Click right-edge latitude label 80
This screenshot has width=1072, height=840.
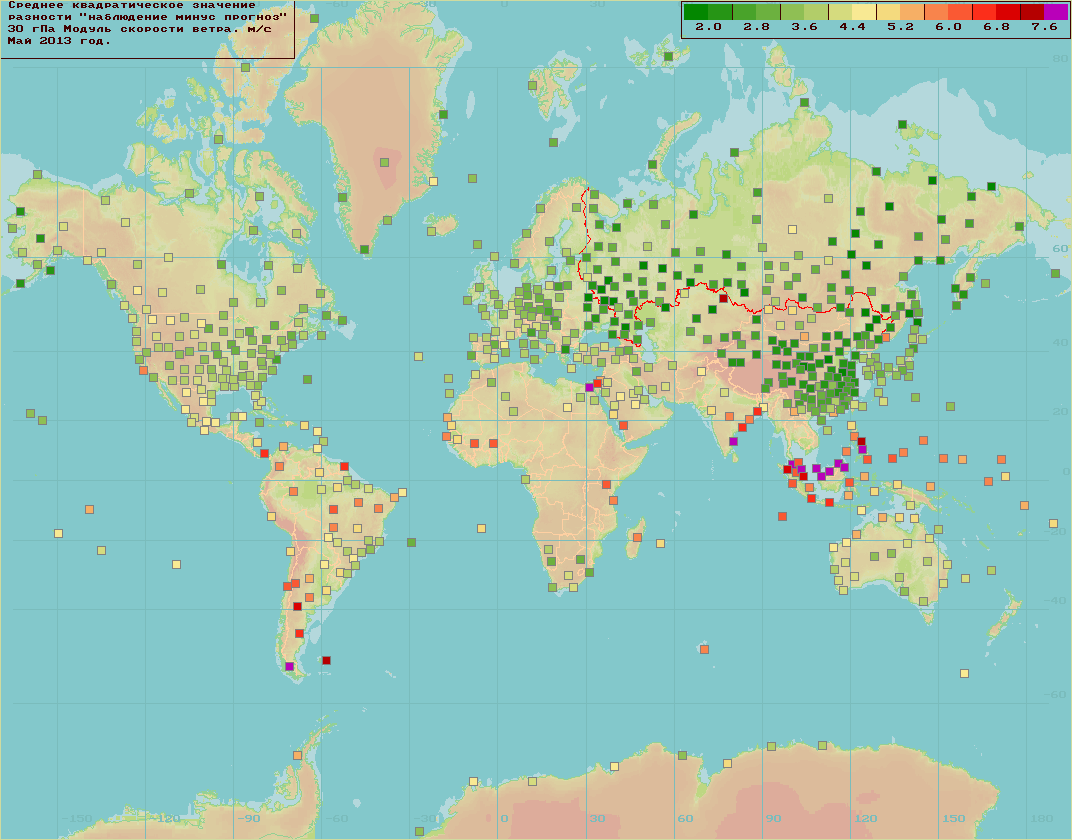click(x=1060, y=59)
